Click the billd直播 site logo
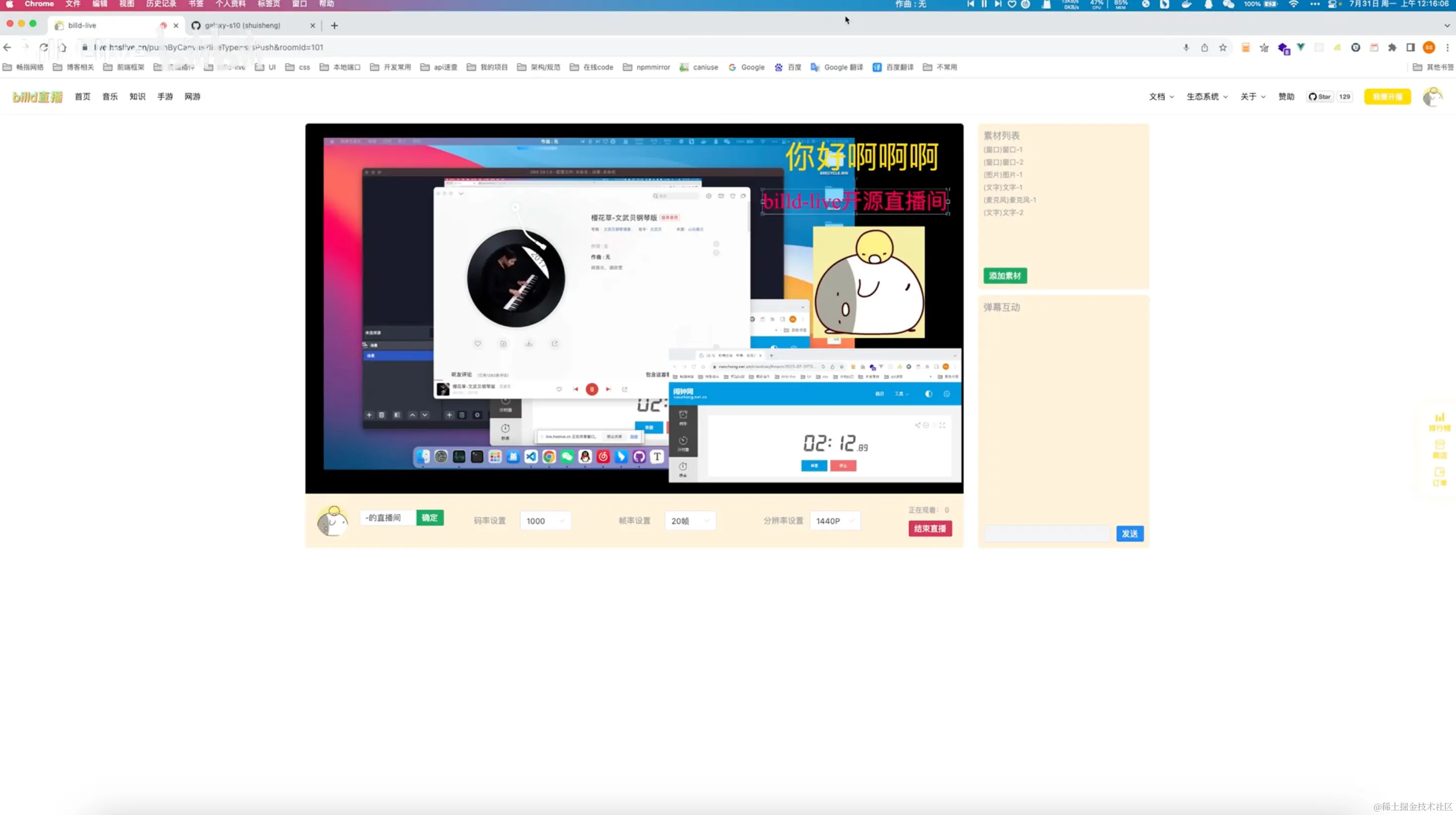Image resolution: width=1456 pixels, height=815 pixels. (37, 97)
